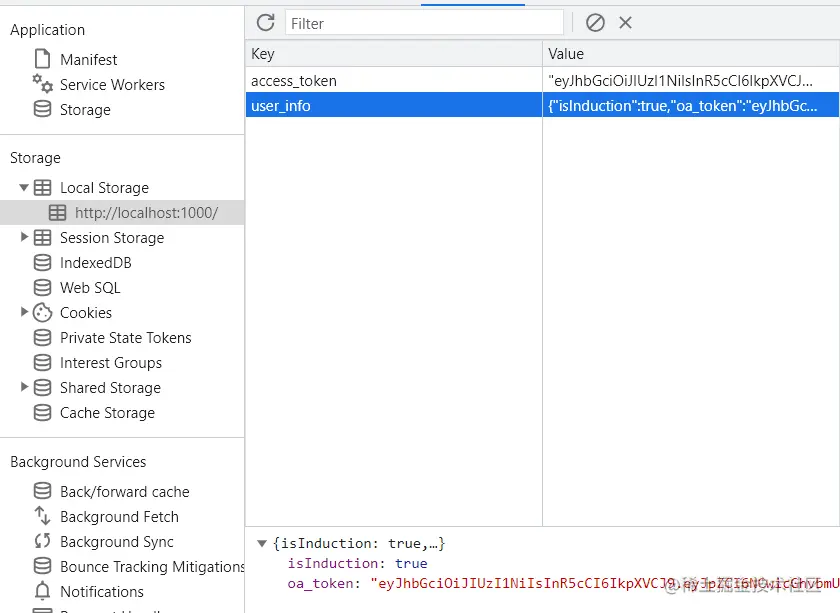The width and height of the screenshot is (840, 613).
Task: Click the clear all storage icon
Action: (595, 23)
